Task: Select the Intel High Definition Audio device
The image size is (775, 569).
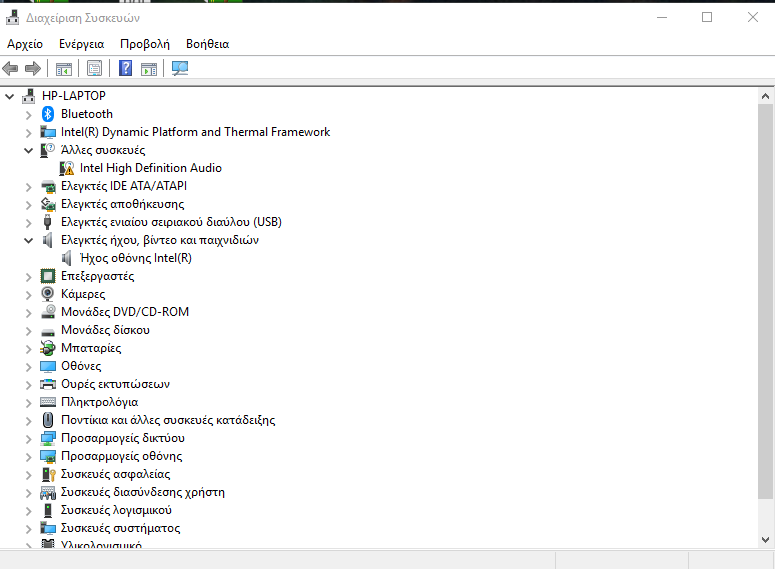Action: [x=151, y=168]
